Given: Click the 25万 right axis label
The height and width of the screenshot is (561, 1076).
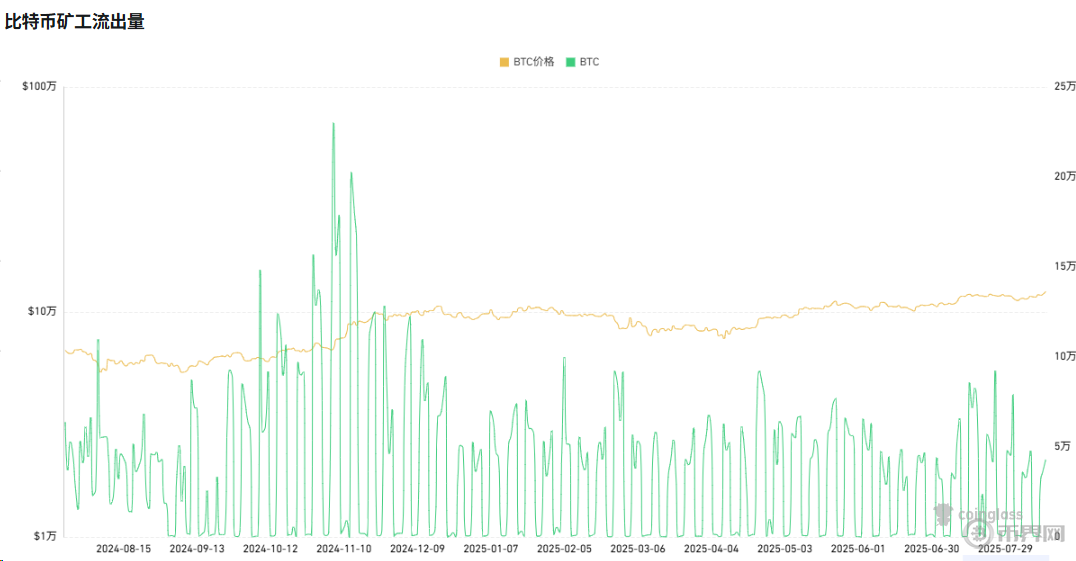Looking at the screenshot, I should (x=1064, y=86).
